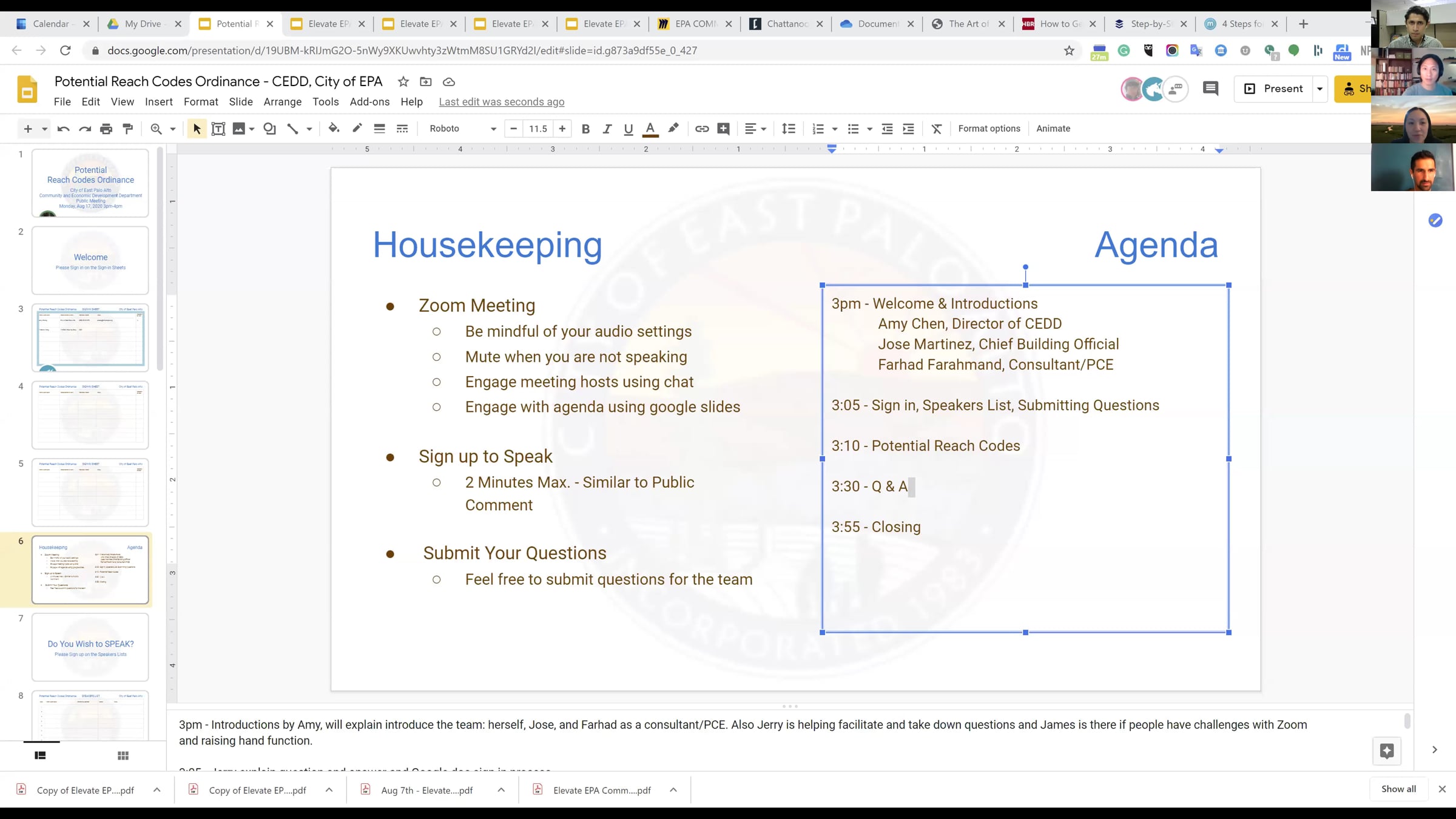Expand the new slide layout arrow
The width and height of the screenshot is (1456, 819).
click(44, 129)
